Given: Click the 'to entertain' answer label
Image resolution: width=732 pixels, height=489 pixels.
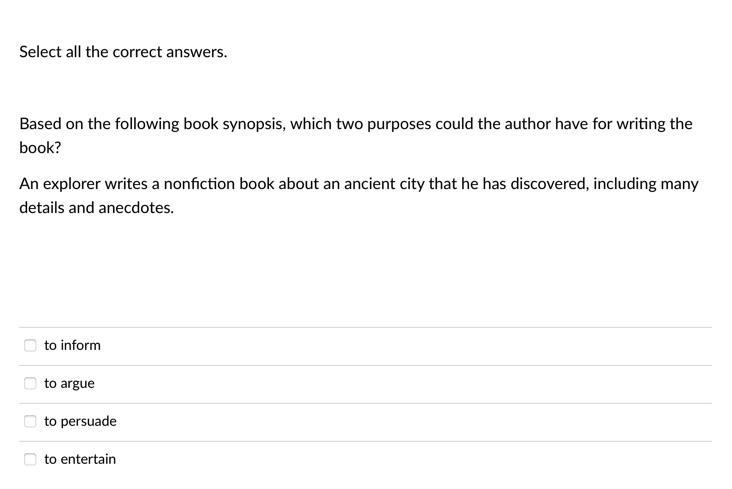Looking at the screenshot, I should (x=80, y=459).
